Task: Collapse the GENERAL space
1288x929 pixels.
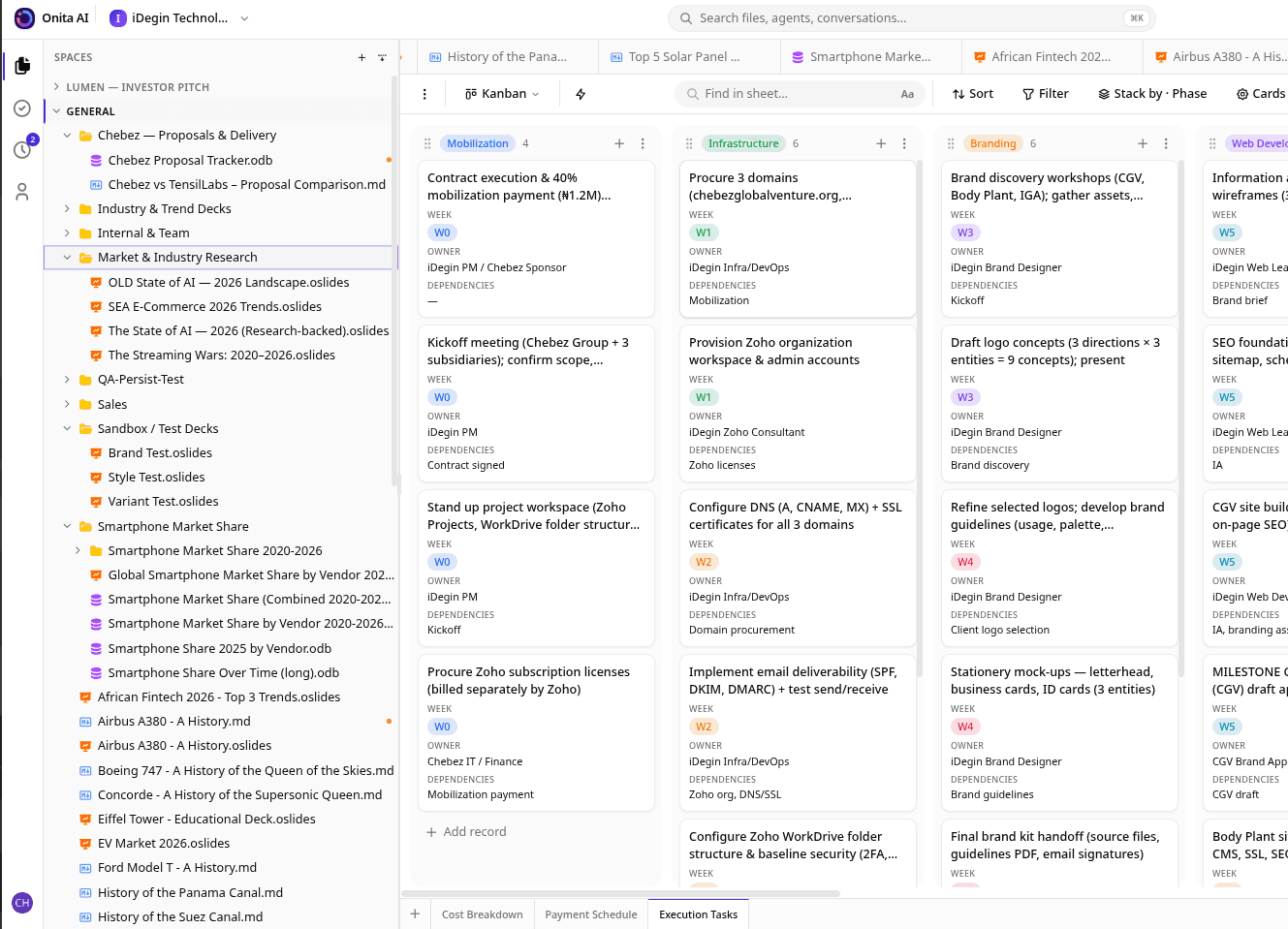Action: pos(56,111)
